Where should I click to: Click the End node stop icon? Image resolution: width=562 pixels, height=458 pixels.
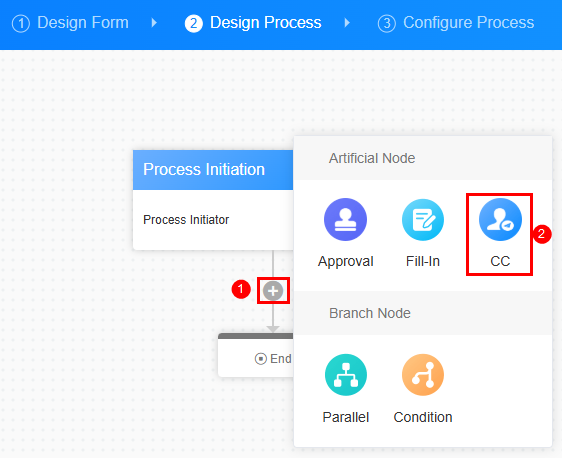click(261, 358)
